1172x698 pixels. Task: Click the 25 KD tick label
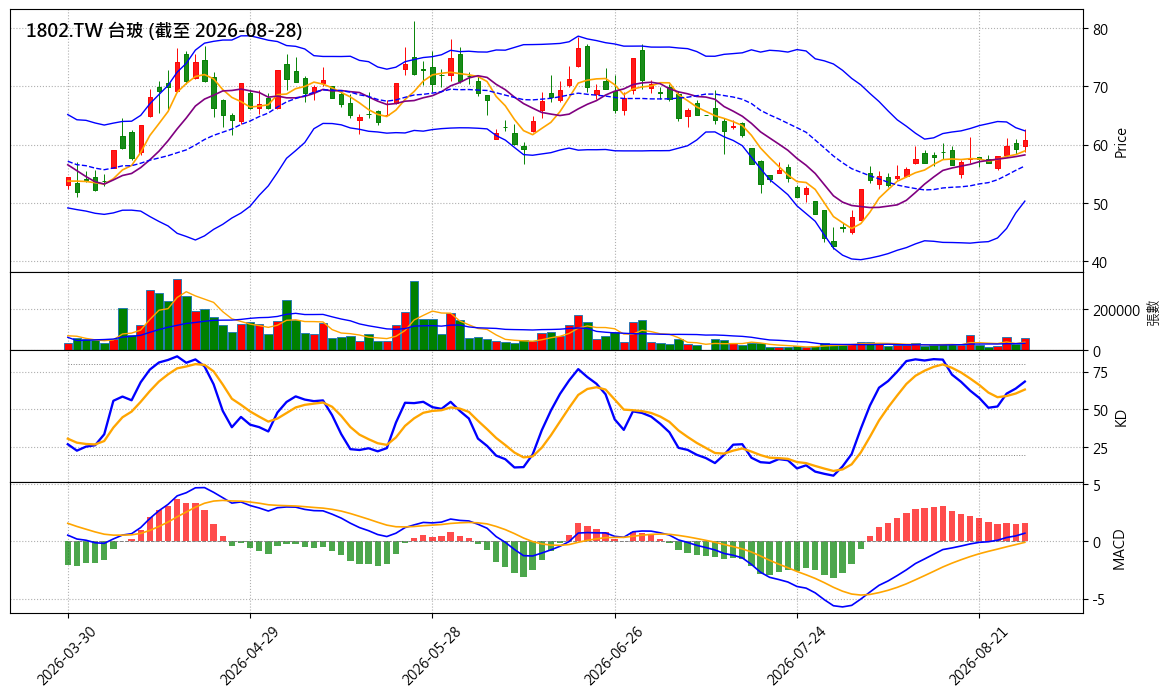[1100, 448]
